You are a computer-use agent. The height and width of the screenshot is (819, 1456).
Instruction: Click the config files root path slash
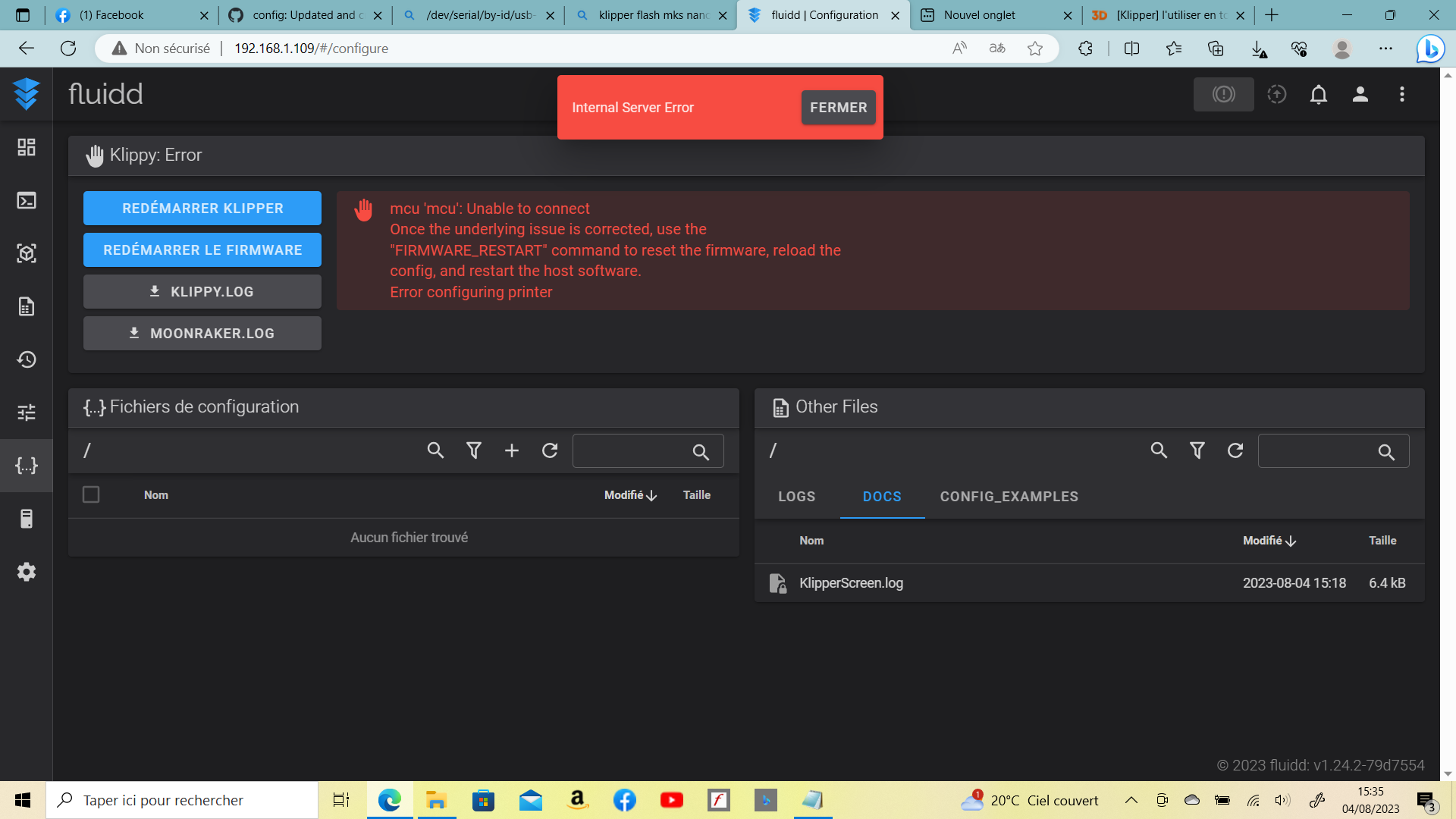point(87,450)
